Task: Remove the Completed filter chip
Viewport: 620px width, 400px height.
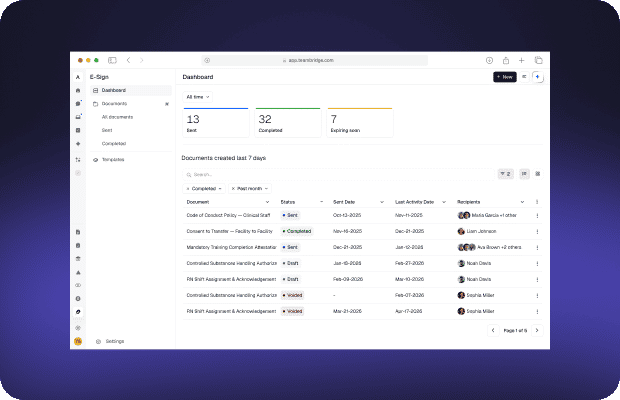Action: (x=188, y=189)
